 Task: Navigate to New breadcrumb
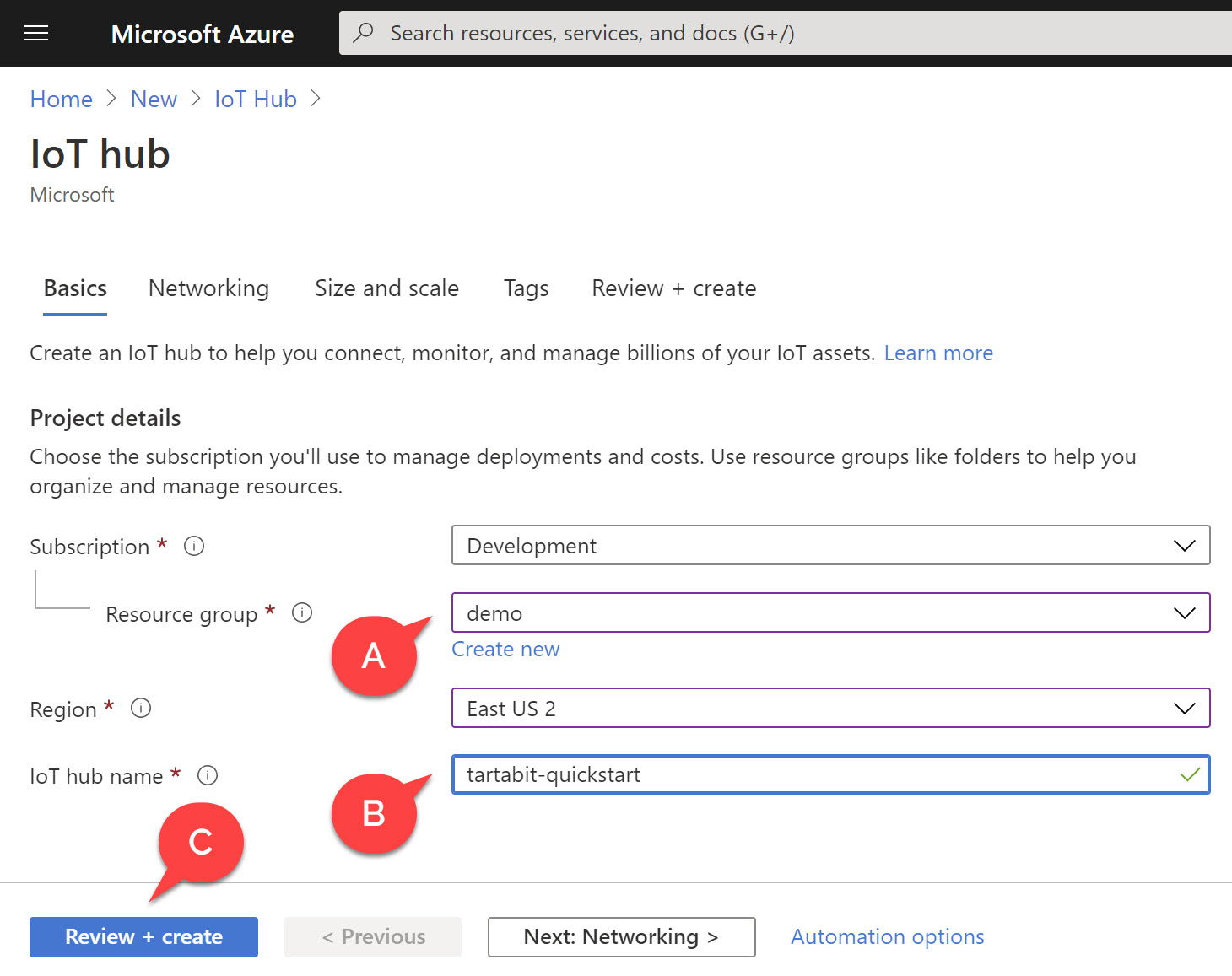pyautogui.click(x=154, y=99)
